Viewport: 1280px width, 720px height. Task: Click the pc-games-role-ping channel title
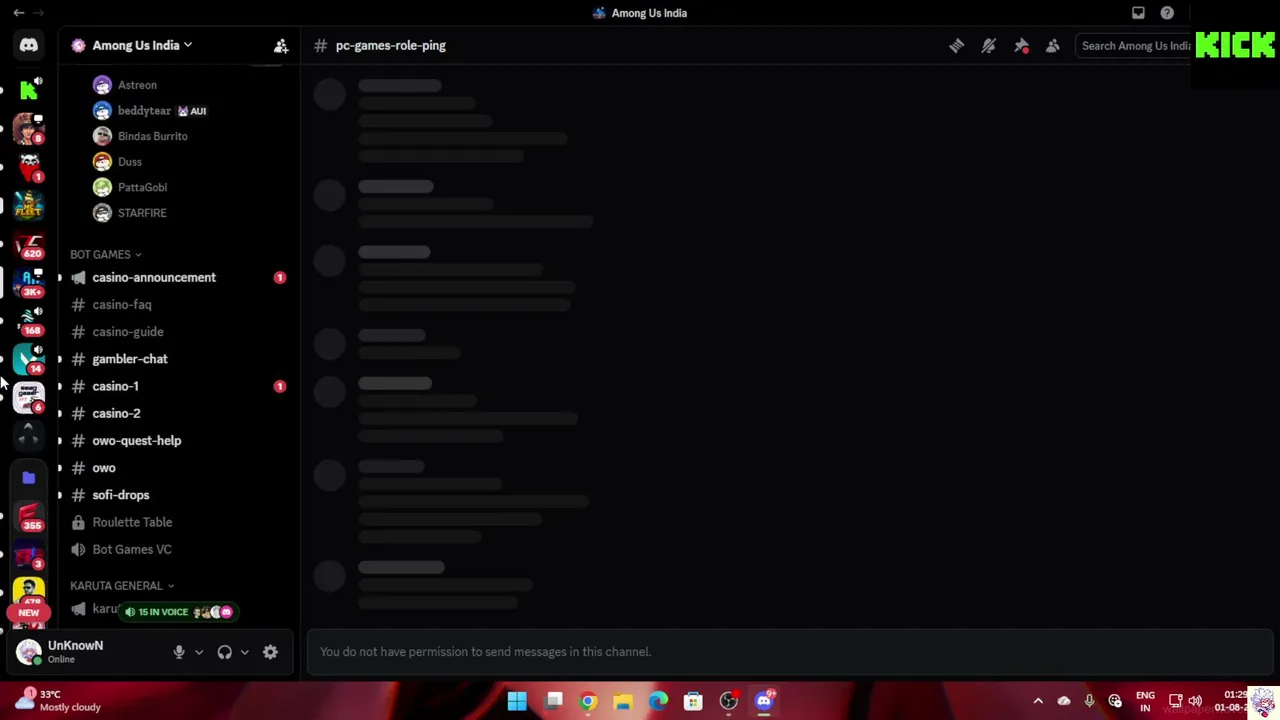[x=390, y=45]
